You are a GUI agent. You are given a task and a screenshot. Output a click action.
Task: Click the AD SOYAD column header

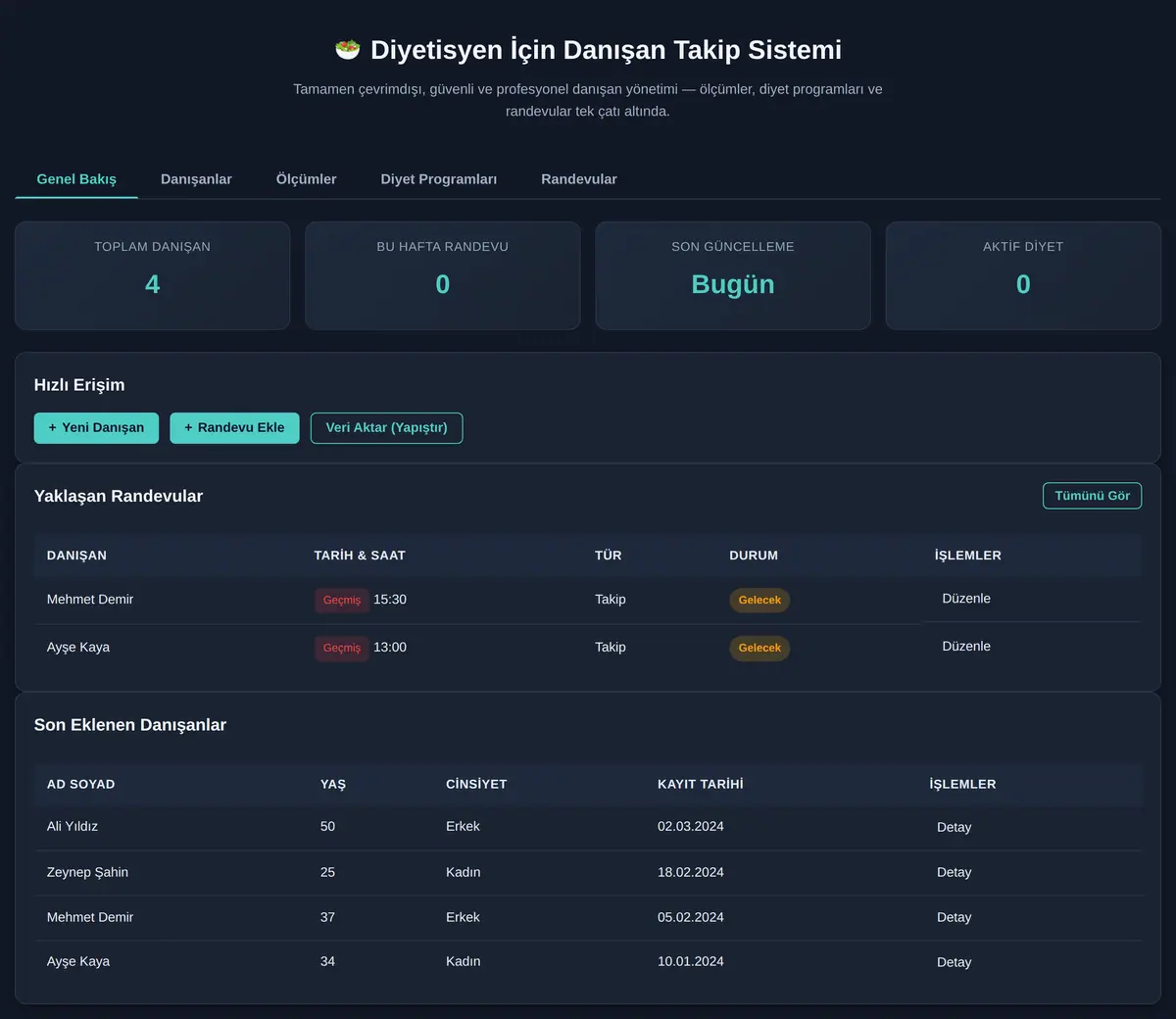[80, 784]
